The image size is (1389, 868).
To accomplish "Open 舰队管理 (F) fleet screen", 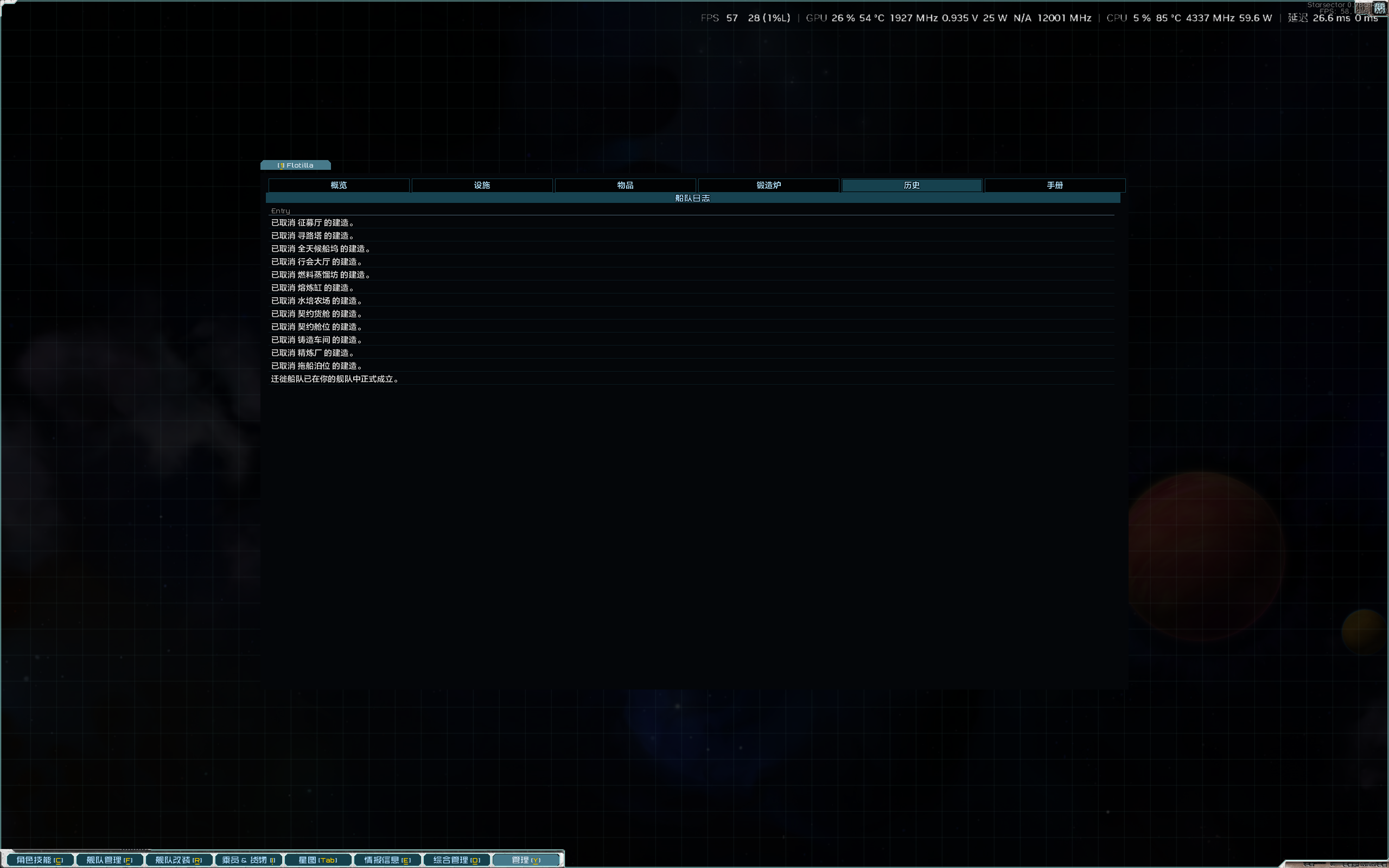I will (x=109, y=859).
